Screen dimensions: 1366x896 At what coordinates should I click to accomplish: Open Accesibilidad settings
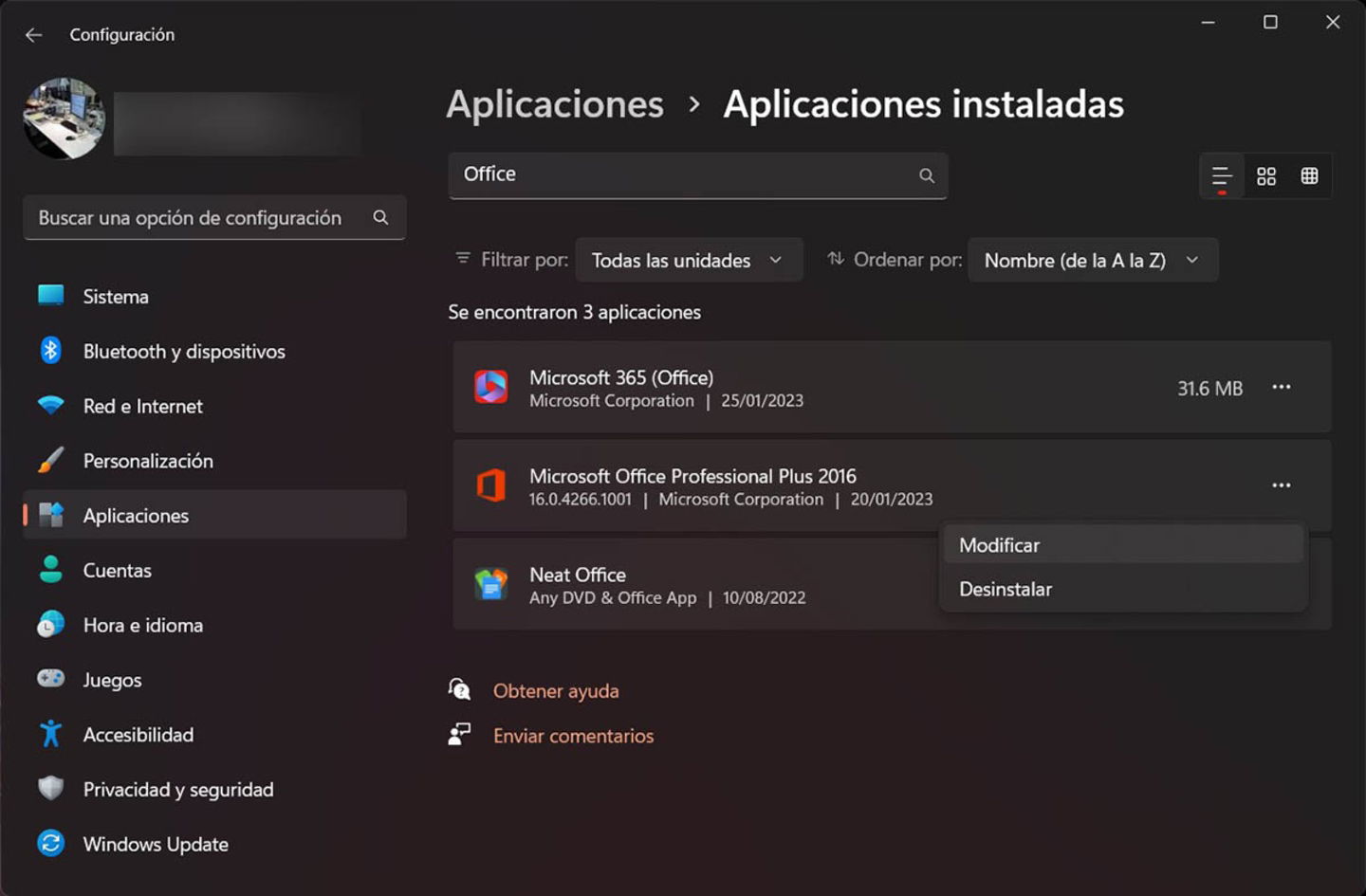(x=214, y=735)
